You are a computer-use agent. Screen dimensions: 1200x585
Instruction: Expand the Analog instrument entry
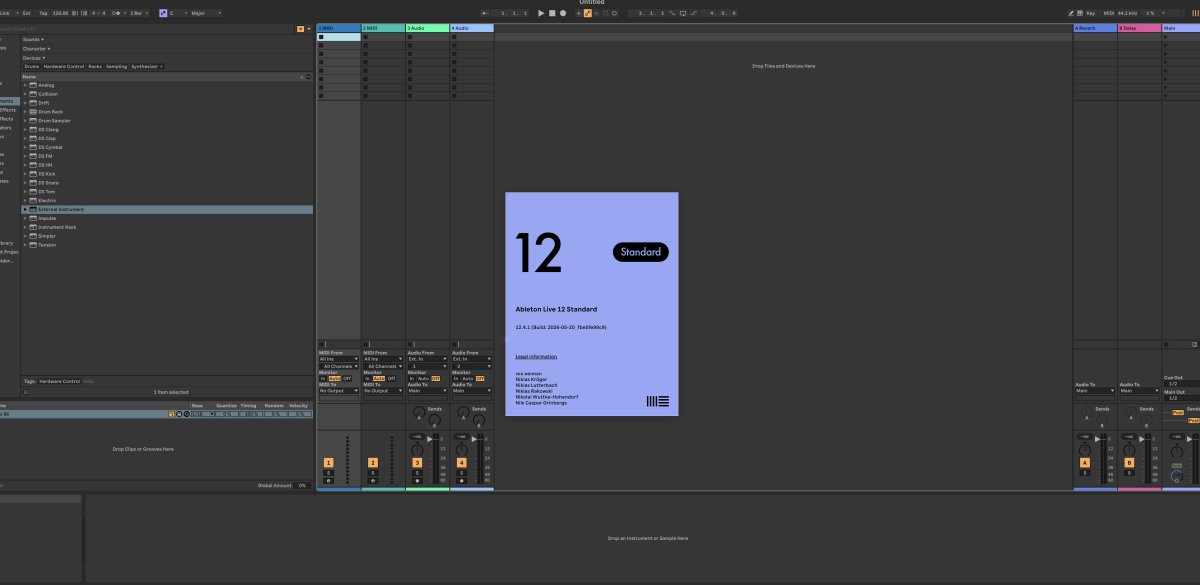[25, 85]
